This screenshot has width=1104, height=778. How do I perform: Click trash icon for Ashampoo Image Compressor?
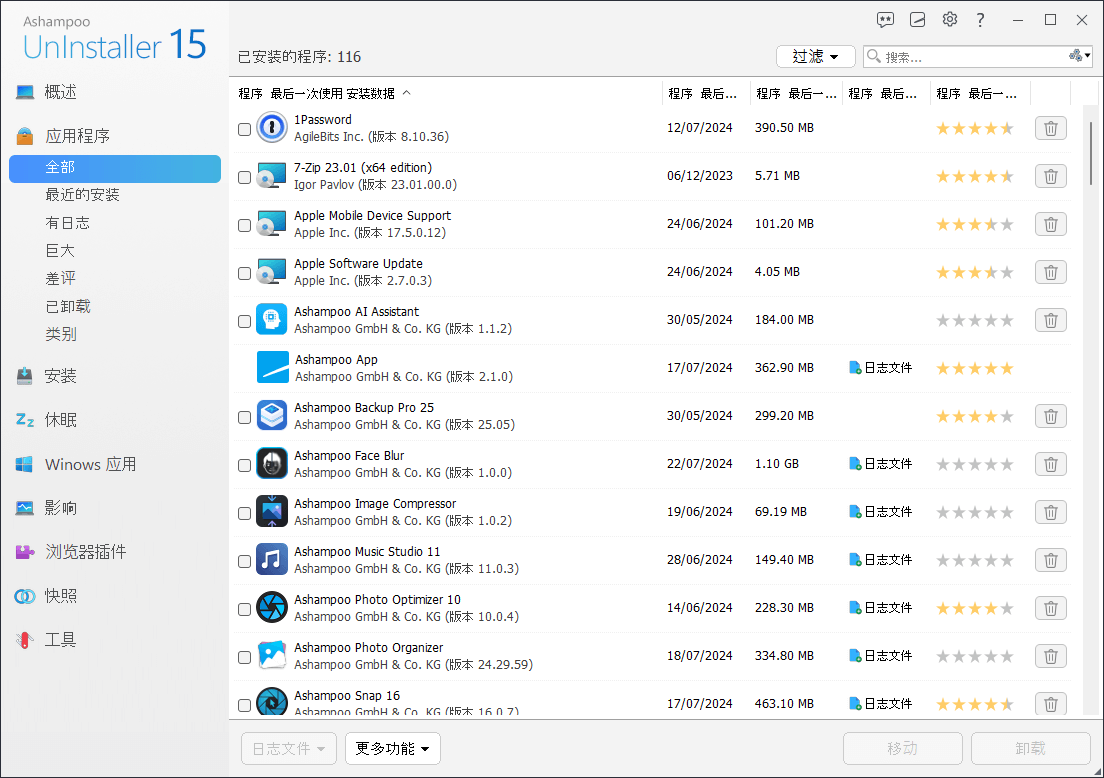click(1050, 512)
